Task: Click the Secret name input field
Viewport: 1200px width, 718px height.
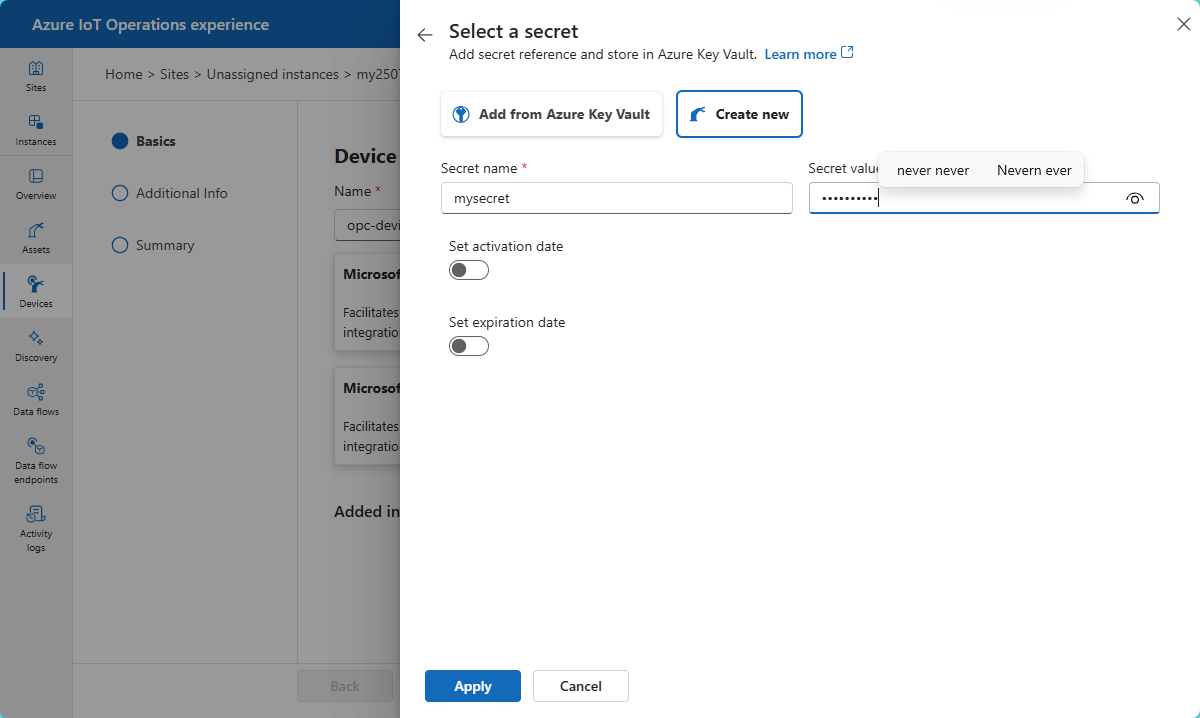Action: [616, 198]
